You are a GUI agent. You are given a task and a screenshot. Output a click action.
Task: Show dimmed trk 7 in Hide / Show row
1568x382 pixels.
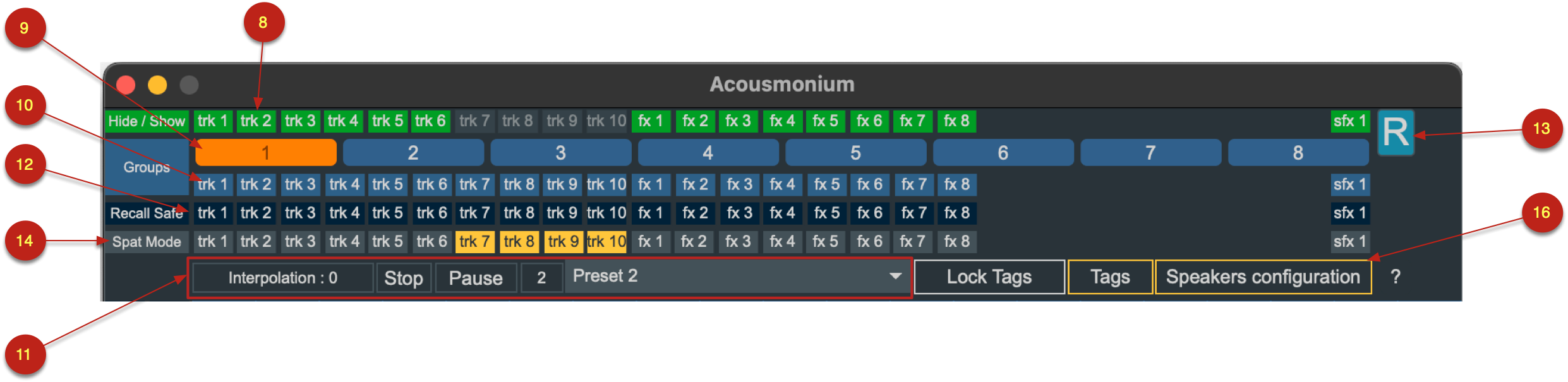(x=474, y=121)
